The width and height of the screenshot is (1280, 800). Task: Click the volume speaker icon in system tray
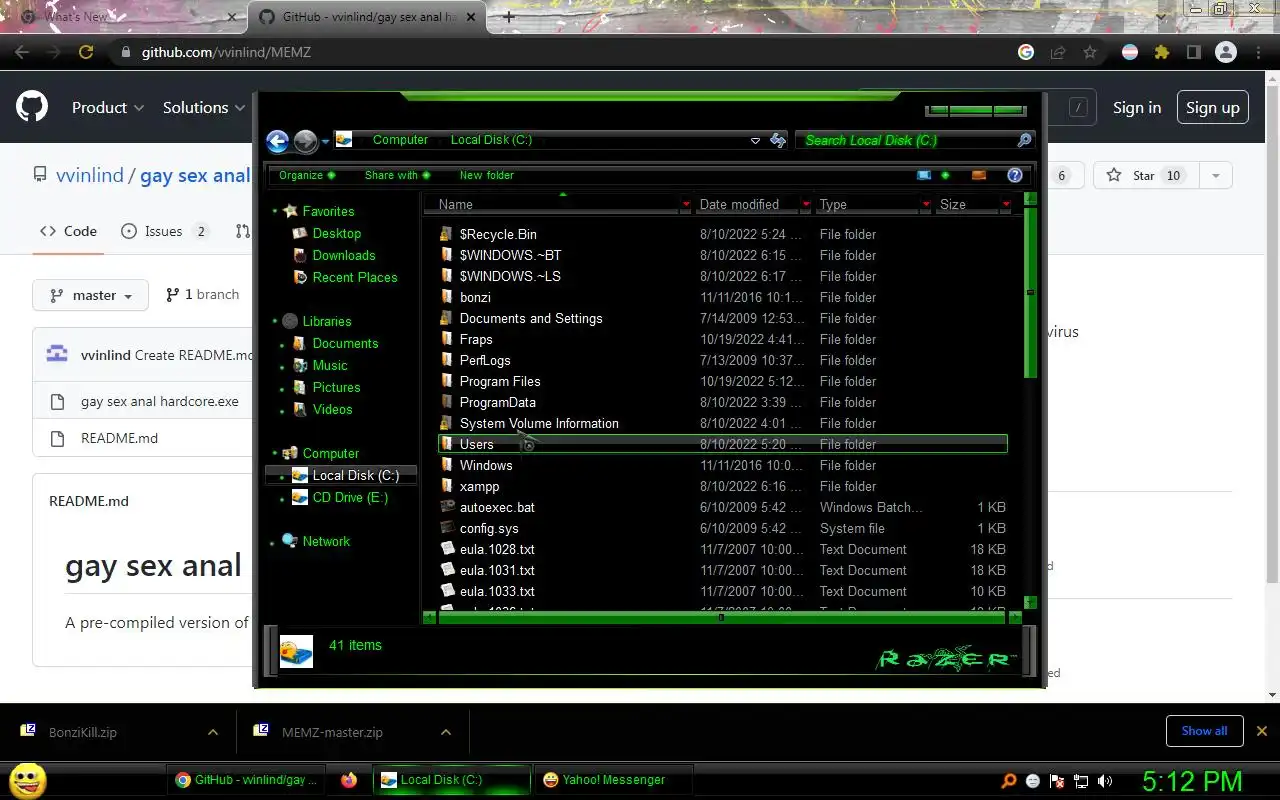(x=1105, y=781)
